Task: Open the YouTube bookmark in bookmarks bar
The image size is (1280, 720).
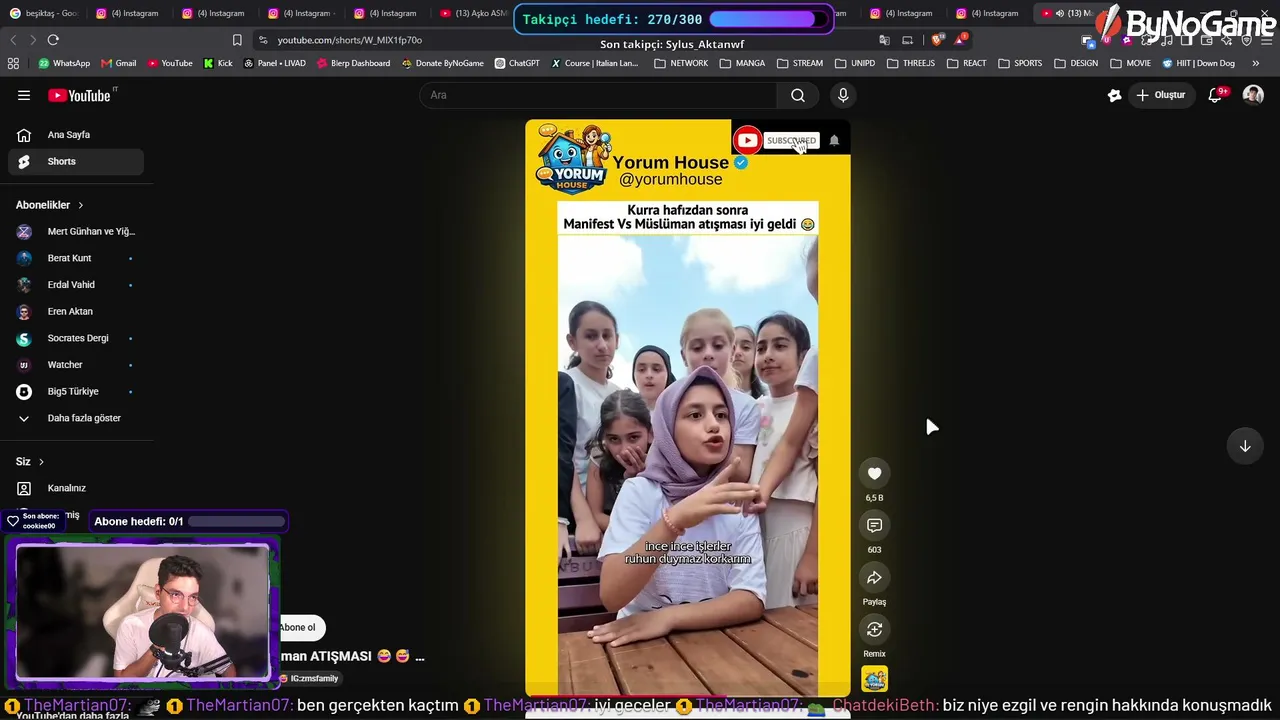Action: tap(170, 63)
